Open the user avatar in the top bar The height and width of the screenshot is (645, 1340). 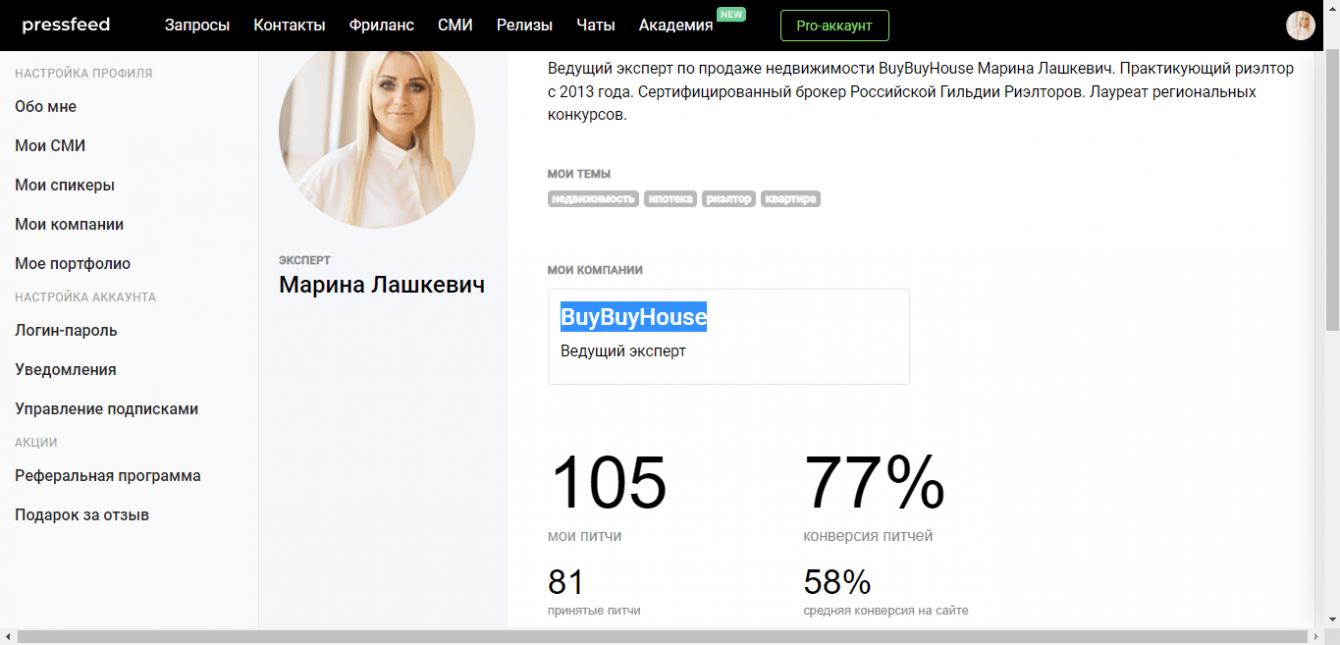[1300, 25]
